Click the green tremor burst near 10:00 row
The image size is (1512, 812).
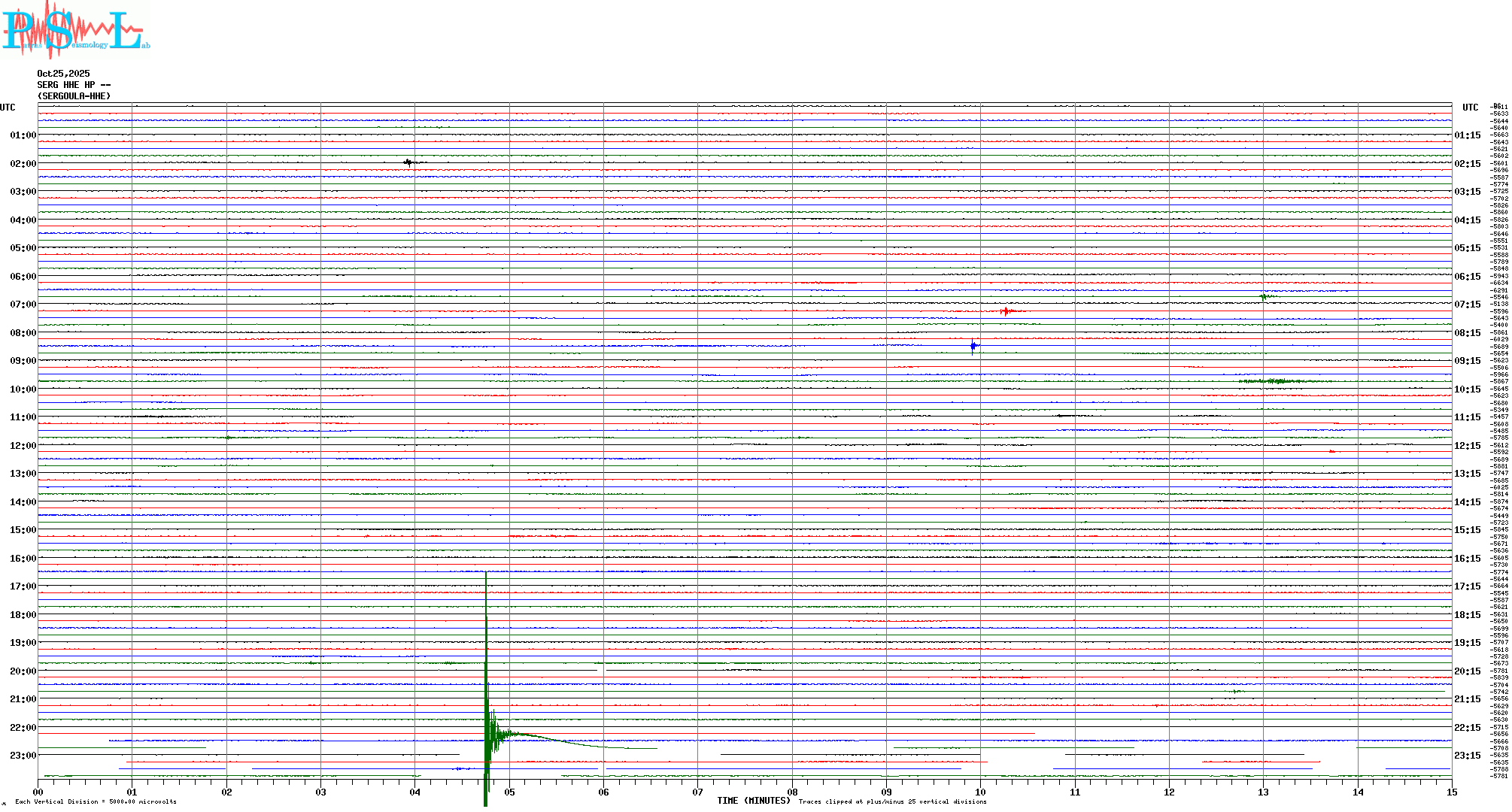point(1279,381)
